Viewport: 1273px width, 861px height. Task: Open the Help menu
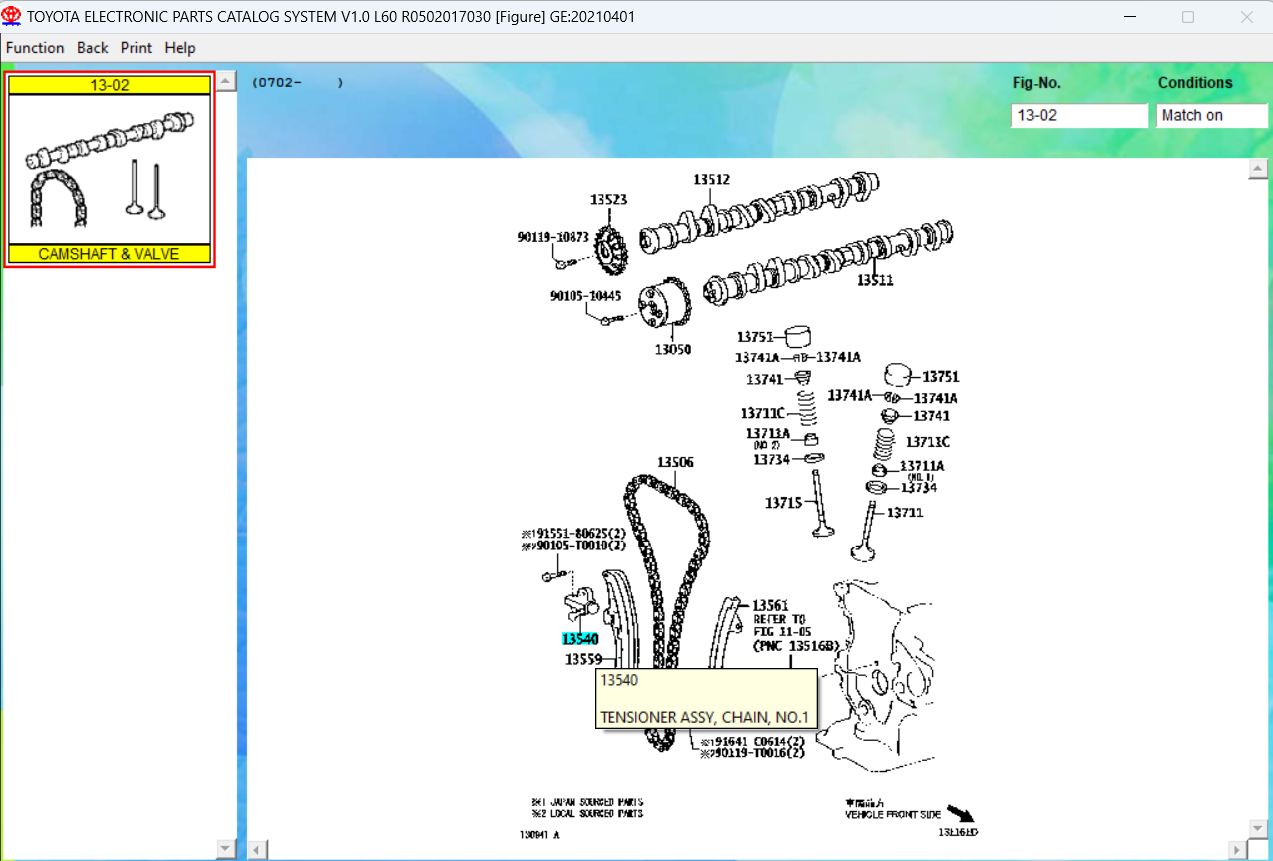[180, 48]
